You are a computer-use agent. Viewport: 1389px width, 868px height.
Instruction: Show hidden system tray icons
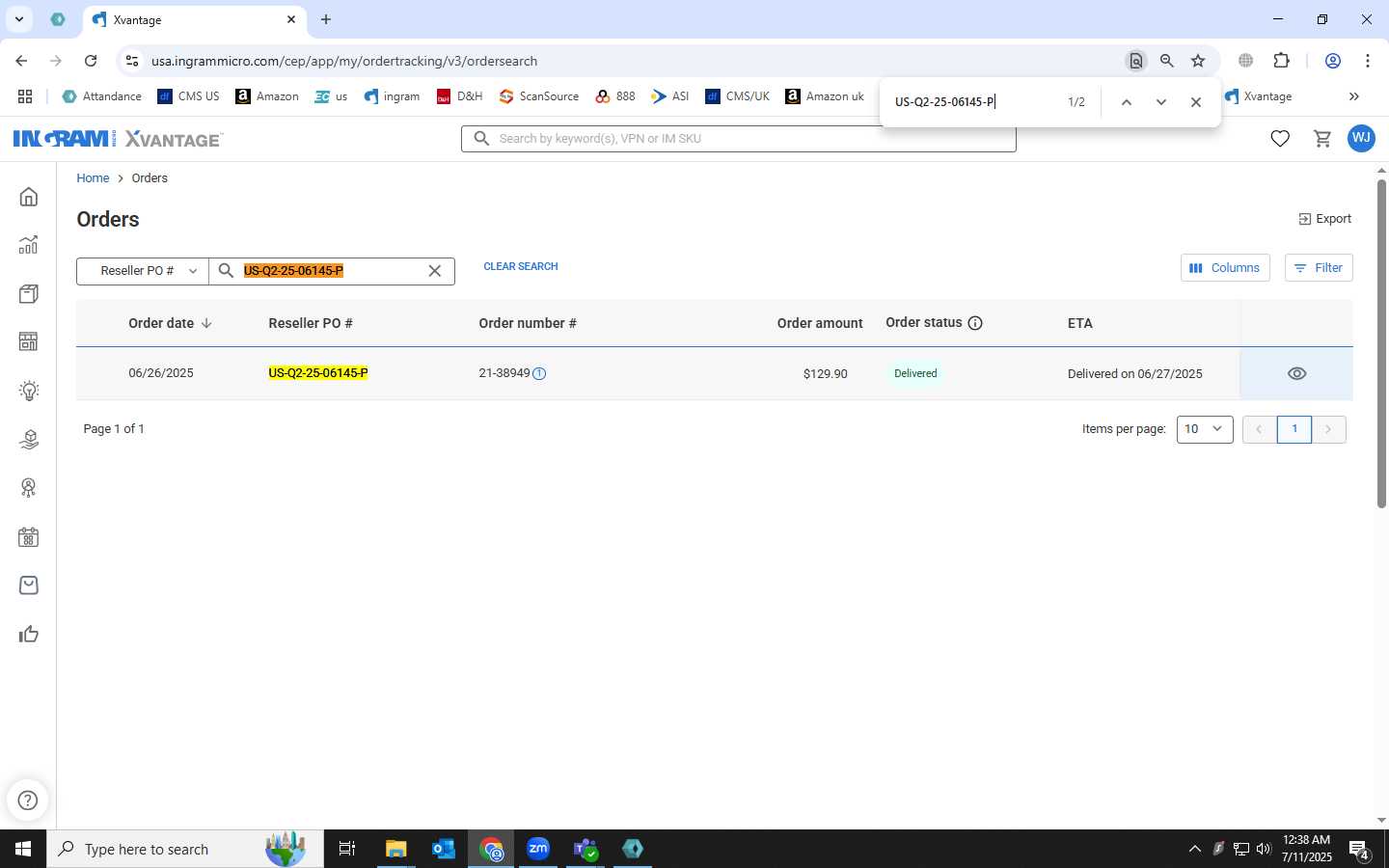click(x=1194, y=849)
